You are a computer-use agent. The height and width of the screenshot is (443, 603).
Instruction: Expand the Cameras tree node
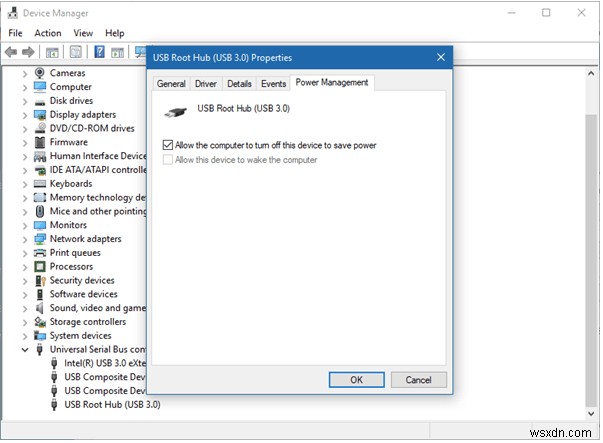pyautogui.click(x=25, y=73)
